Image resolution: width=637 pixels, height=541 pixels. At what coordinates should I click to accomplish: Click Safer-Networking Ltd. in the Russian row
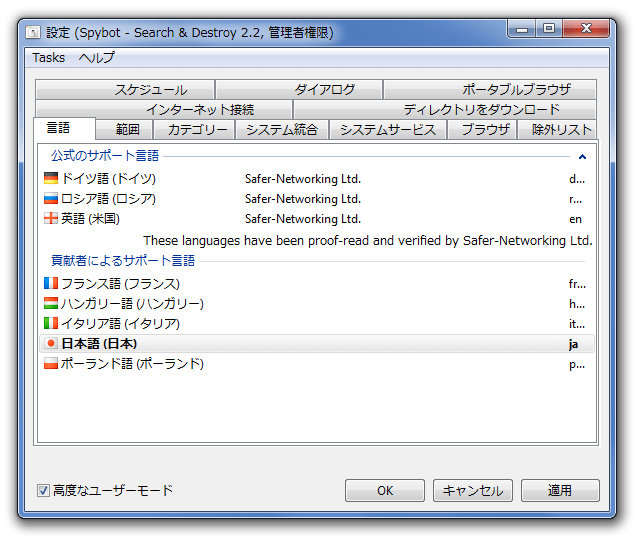tap(303, 199)
